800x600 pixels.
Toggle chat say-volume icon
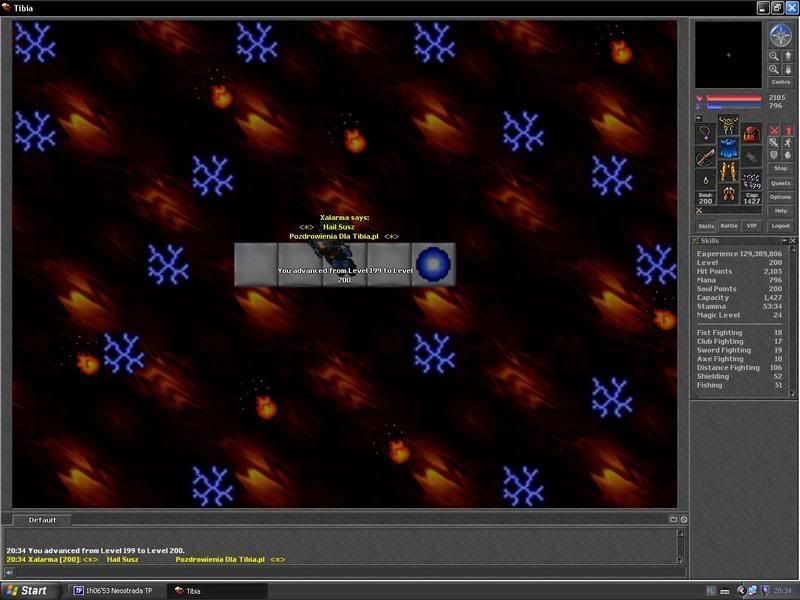tap(9, 572)
